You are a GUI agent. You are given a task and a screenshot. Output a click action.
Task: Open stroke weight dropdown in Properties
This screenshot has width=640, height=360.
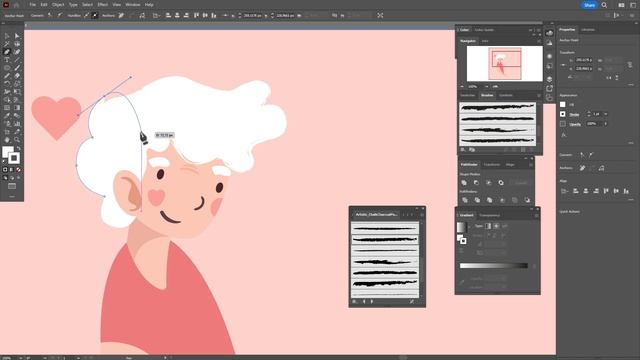coord(606,114)
